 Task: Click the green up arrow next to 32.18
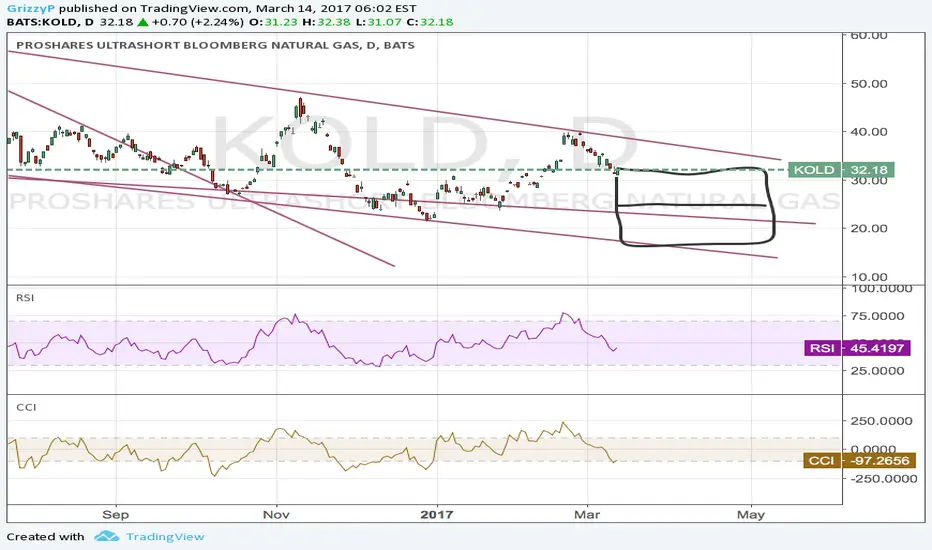143,22
